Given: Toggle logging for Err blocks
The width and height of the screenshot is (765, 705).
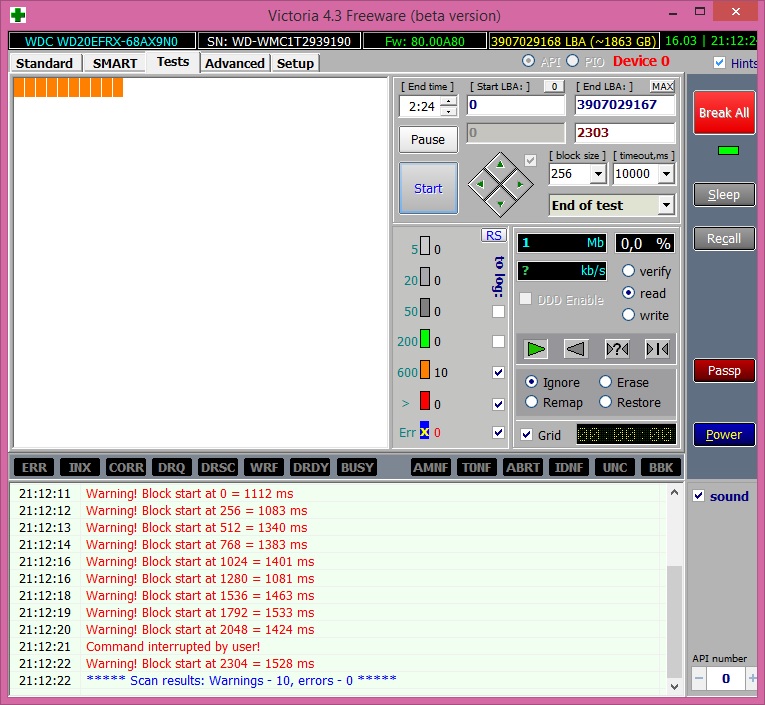Looking at the screenshot, I should click(498, 432).
